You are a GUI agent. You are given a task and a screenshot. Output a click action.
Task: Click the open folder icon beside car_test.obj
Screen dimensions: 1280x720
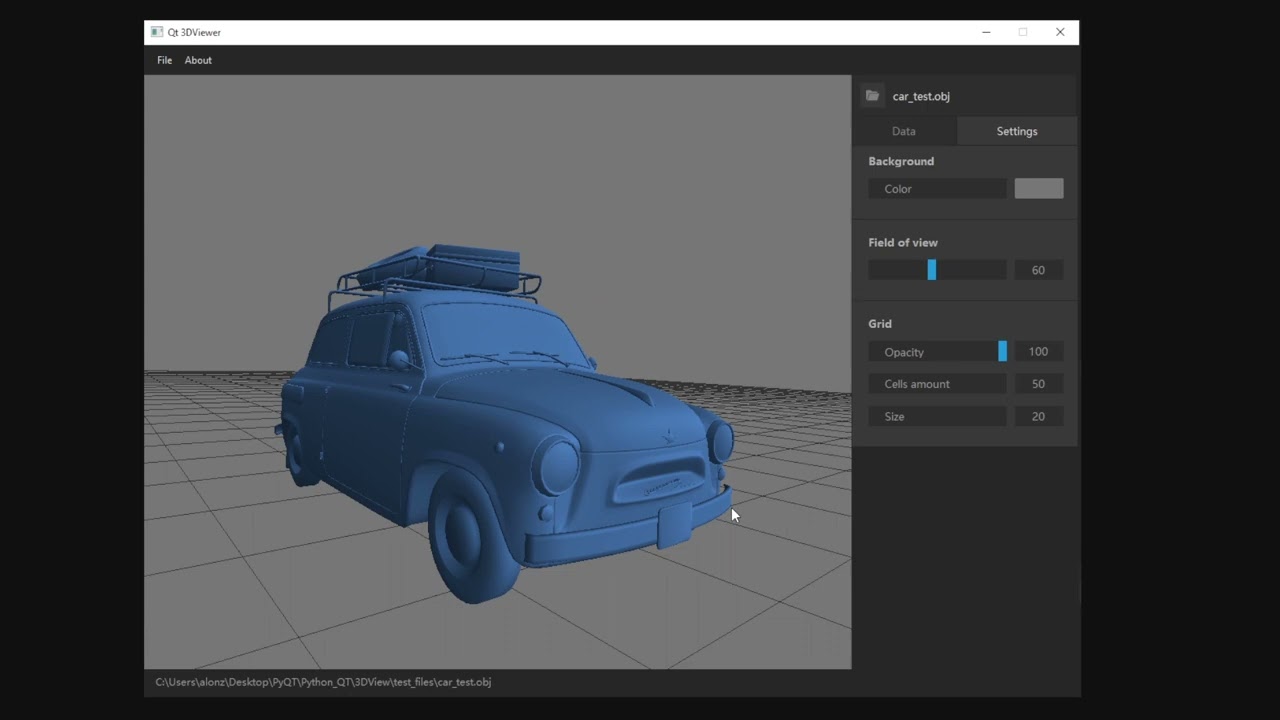tap(872, 96)
